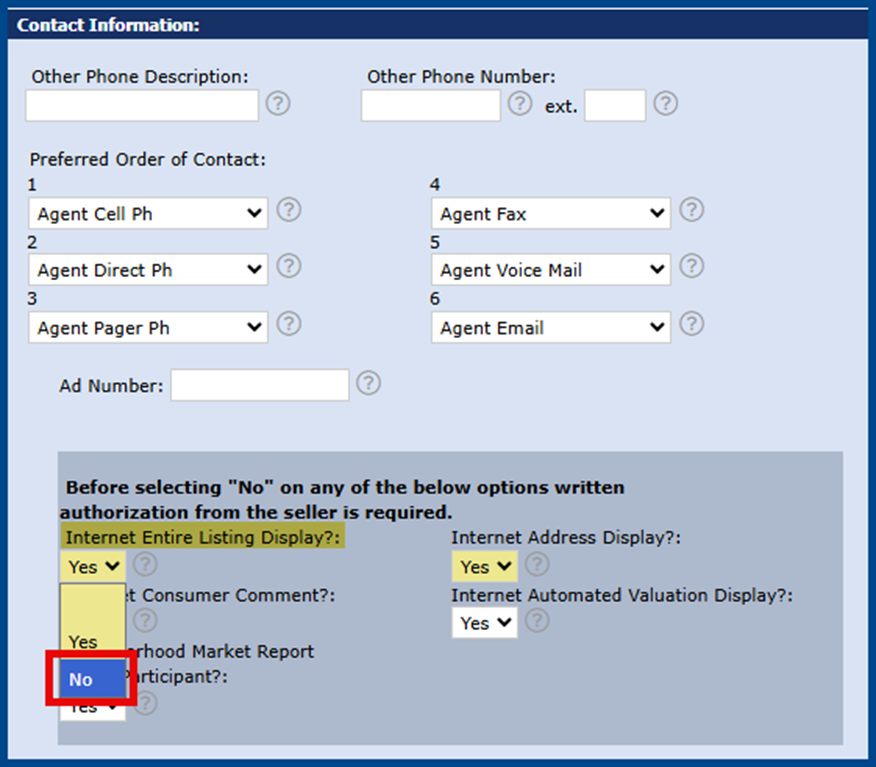The width and height of the screenshot is (876, 767).
Task: Open help icon next to Other Phone Number
Action: click(520, 104)
